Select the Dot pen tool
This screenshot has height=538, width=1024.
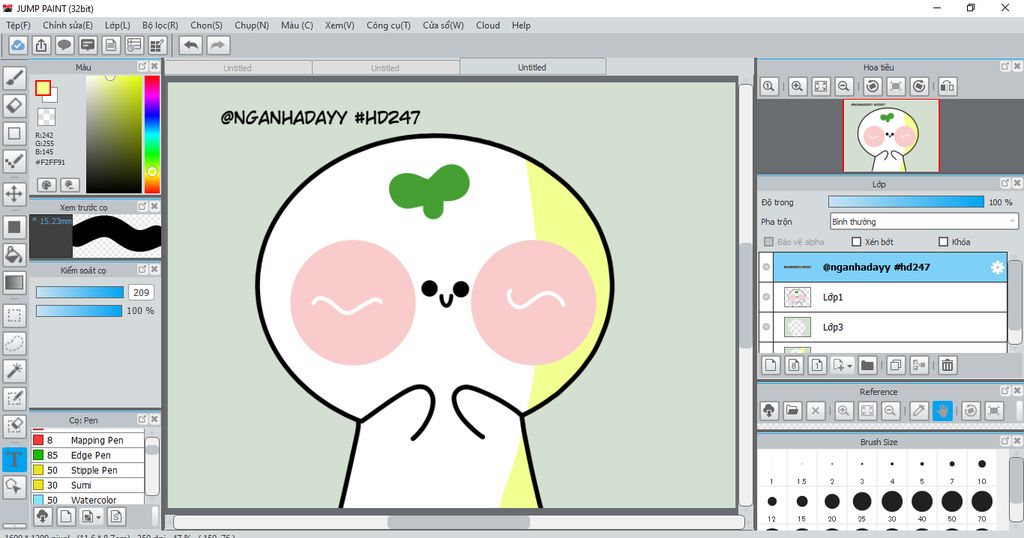14,161
